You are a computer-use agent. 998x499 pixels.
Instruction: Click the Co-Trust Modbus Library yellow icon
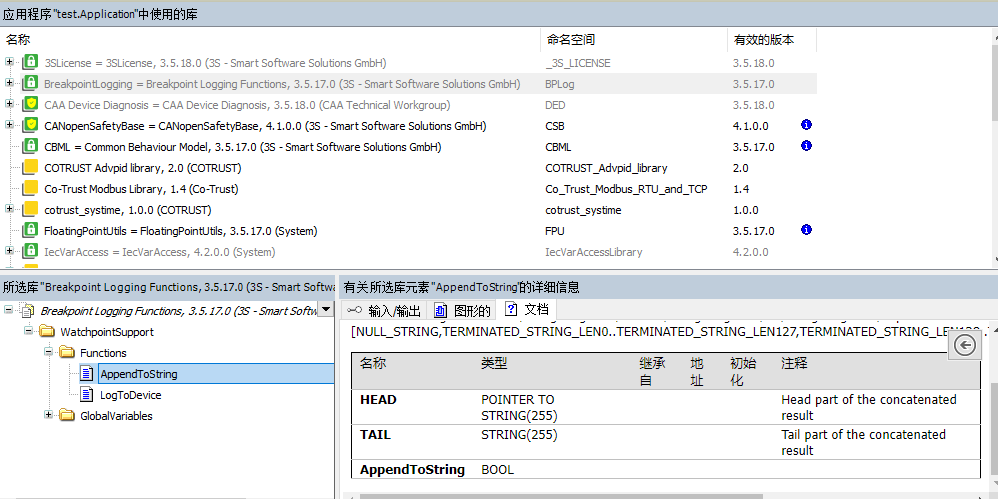tap(30, 188)
